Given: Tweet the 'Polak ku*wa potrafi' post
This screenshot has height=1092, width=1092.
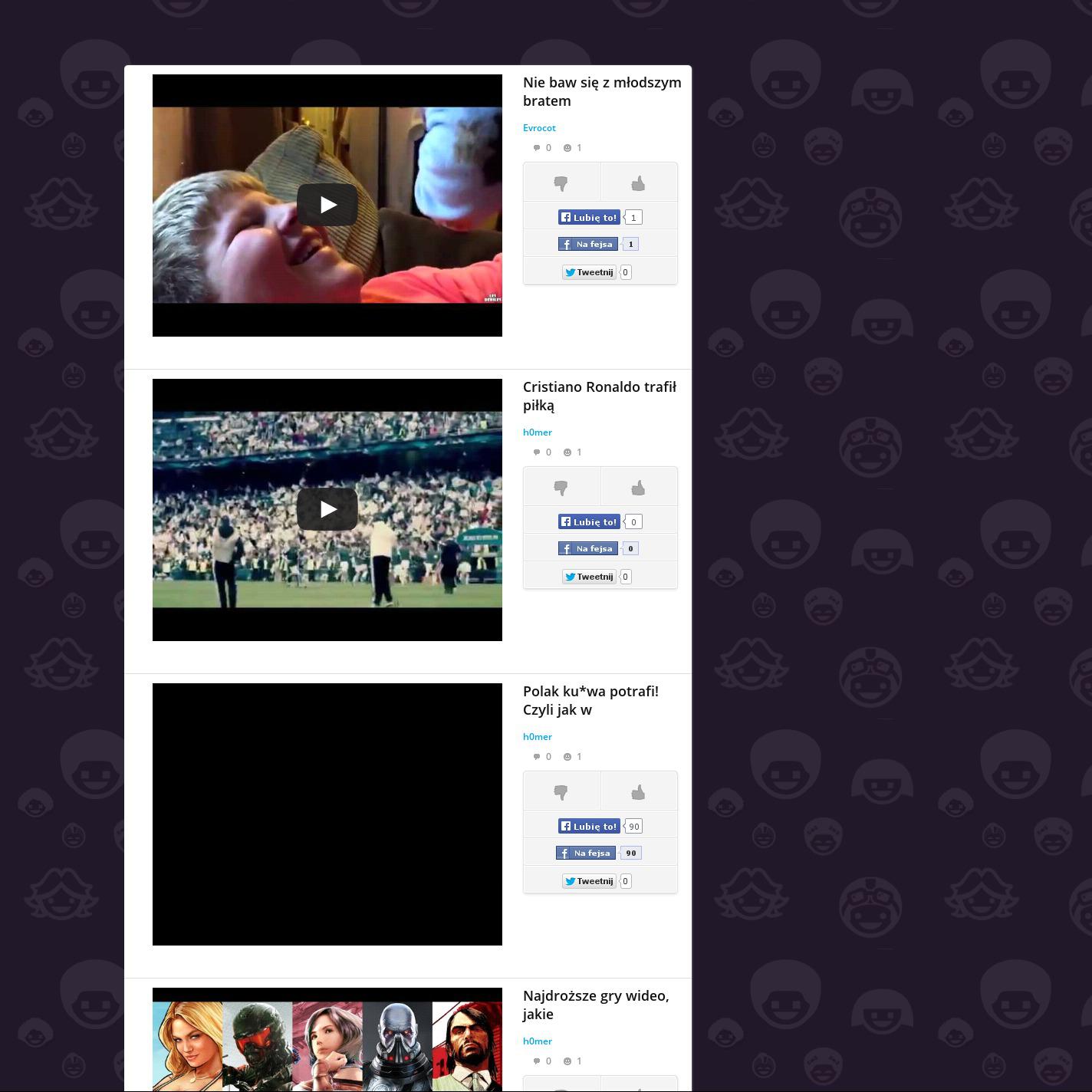Looking at the screenshot, I should coord(589,881).
